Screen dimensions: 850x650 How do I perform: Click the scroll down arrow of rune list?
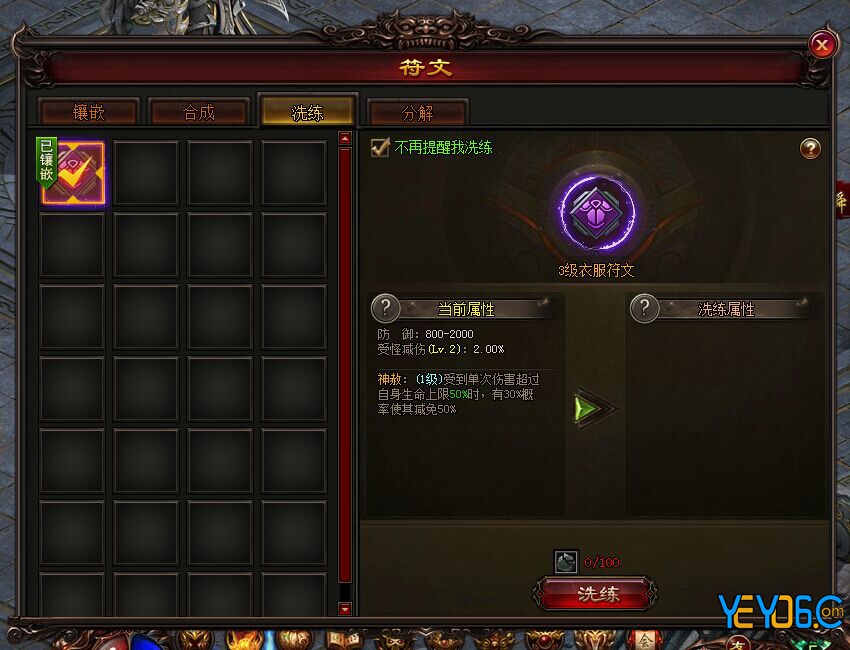345,609
